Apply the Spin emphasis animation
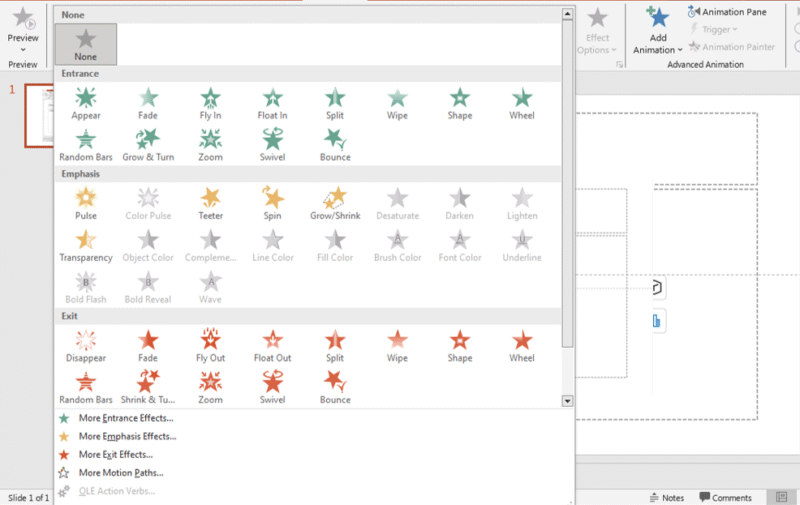The width and height of the screenshot is (800, 505). (273, 204)
